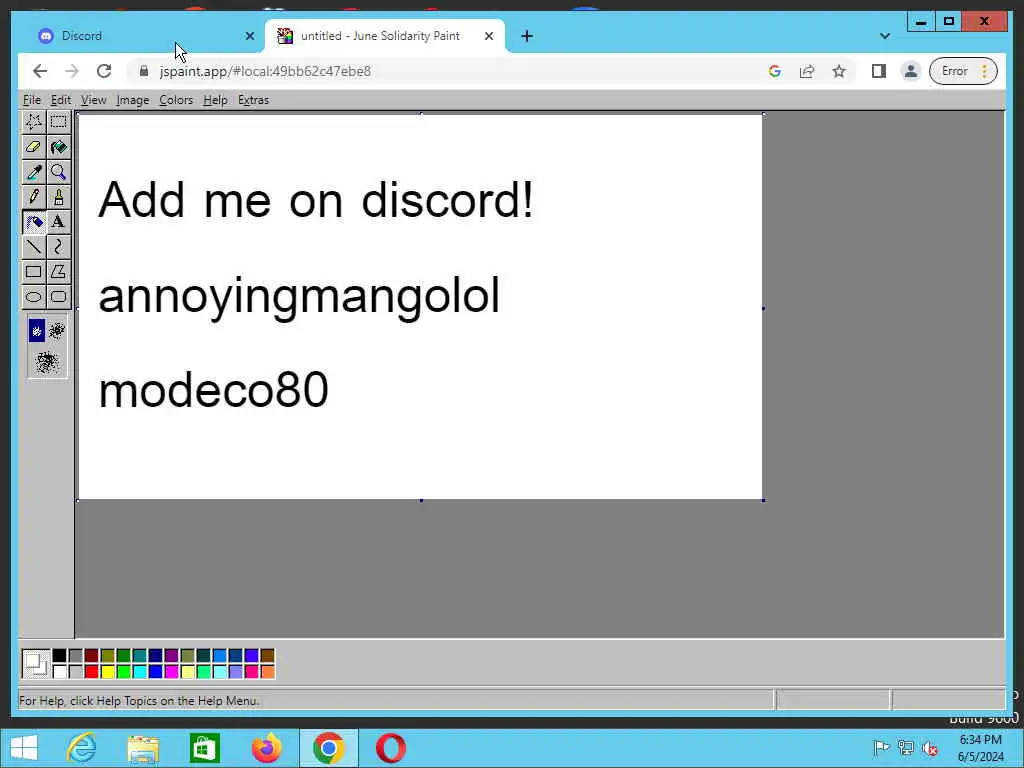1024x768 pixels.
Task: Open the Extras menu
Action: (253, 100)
